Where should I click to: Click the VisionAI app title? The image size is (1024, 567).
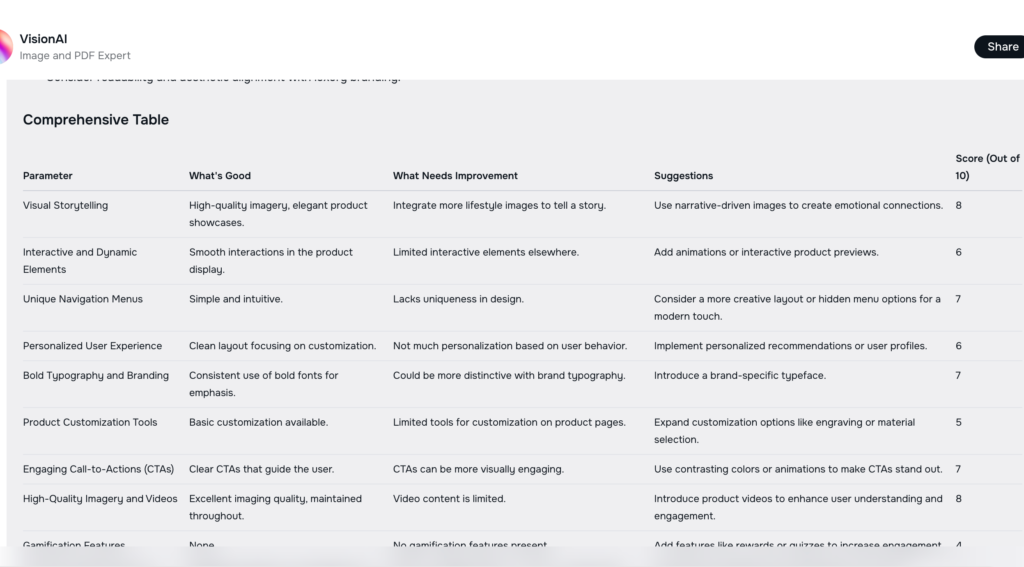[43, 39]
